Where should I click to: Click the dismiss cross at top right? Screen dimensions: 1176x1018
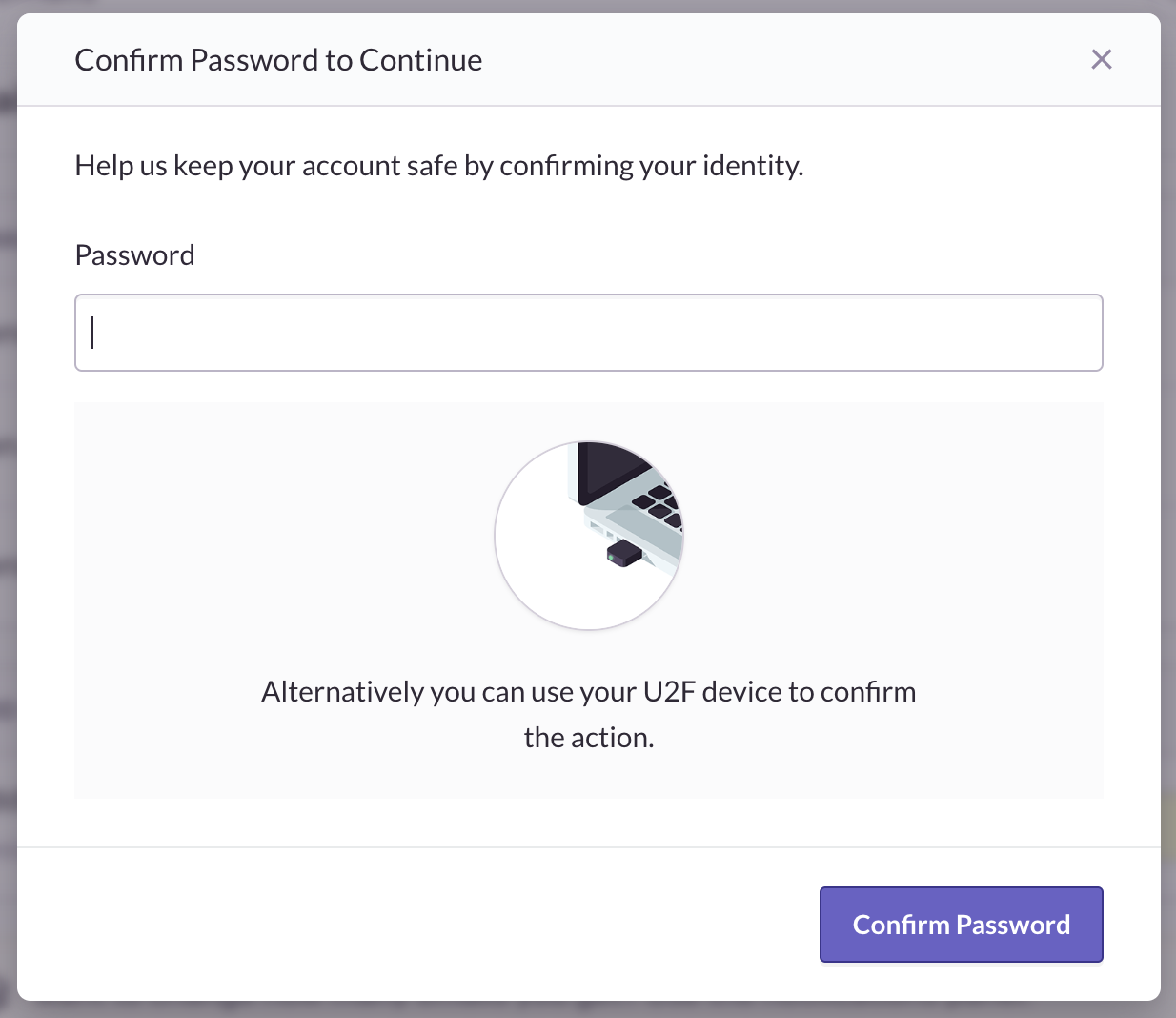(x=1102, y=59)
